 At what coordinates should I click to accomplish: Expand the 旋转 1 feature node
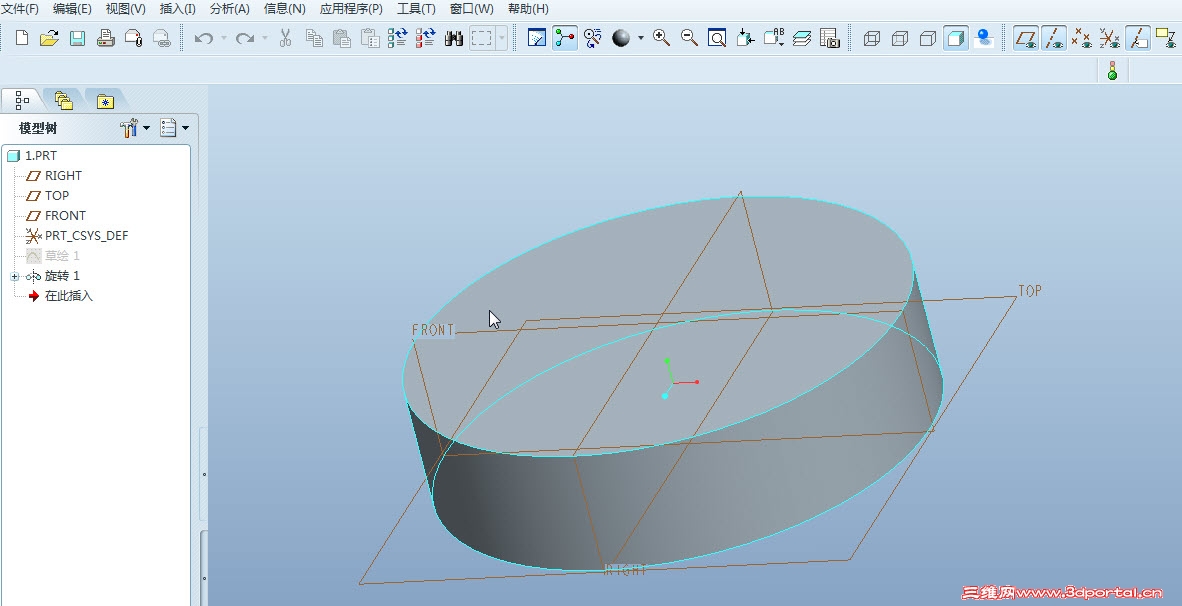14,277
